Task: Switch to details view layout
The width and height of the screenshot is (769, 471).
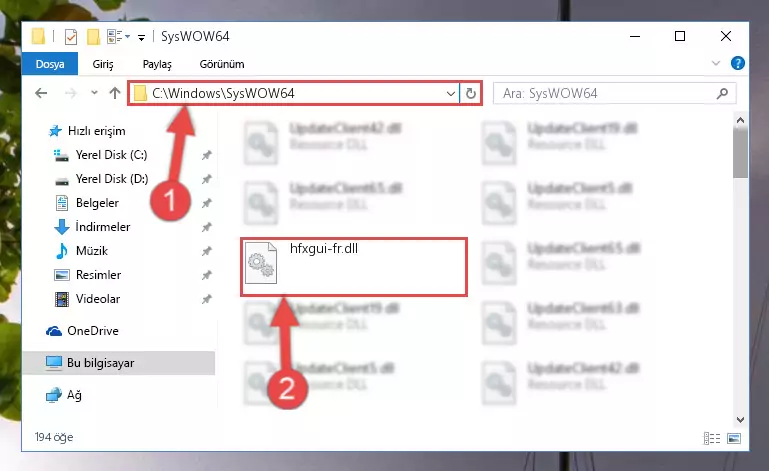Action: click(x=712, y=438)
